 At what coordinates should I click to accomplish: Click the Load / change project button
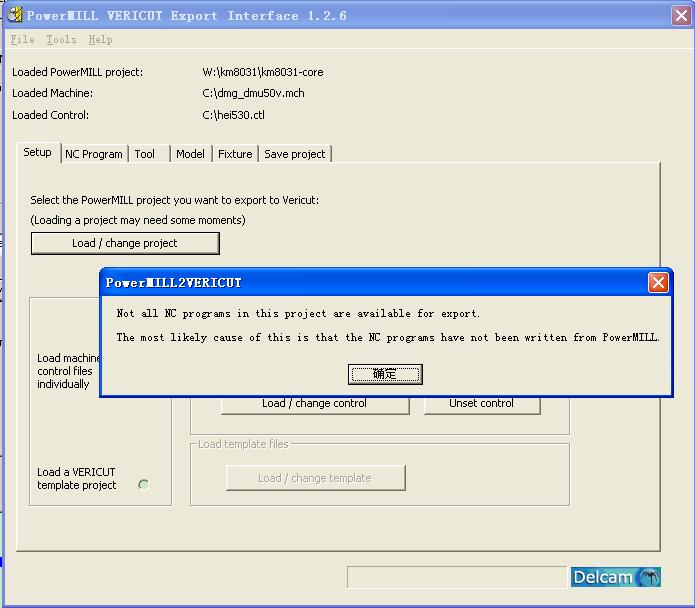(x=125, y=243)
